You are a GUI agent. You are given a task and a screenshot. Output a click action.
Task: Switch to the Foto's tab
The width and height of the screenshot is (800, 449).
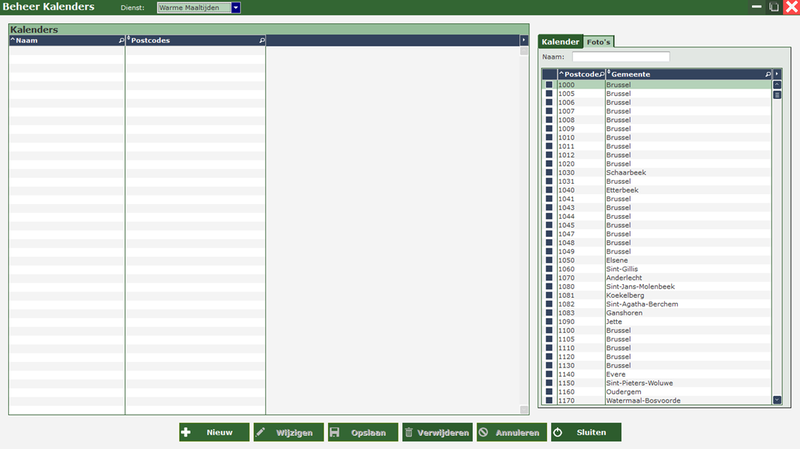tap(599, 42)
